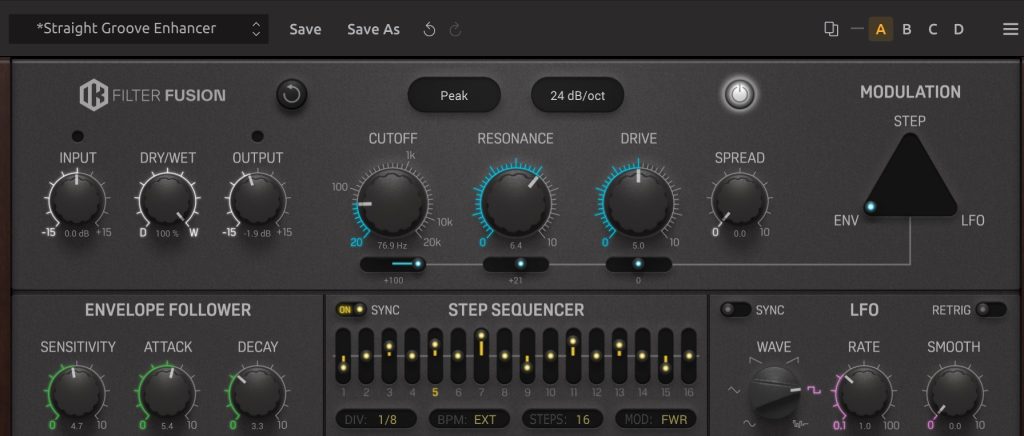
Task: Click the Save As button
Action: click(x=373, y=29)
